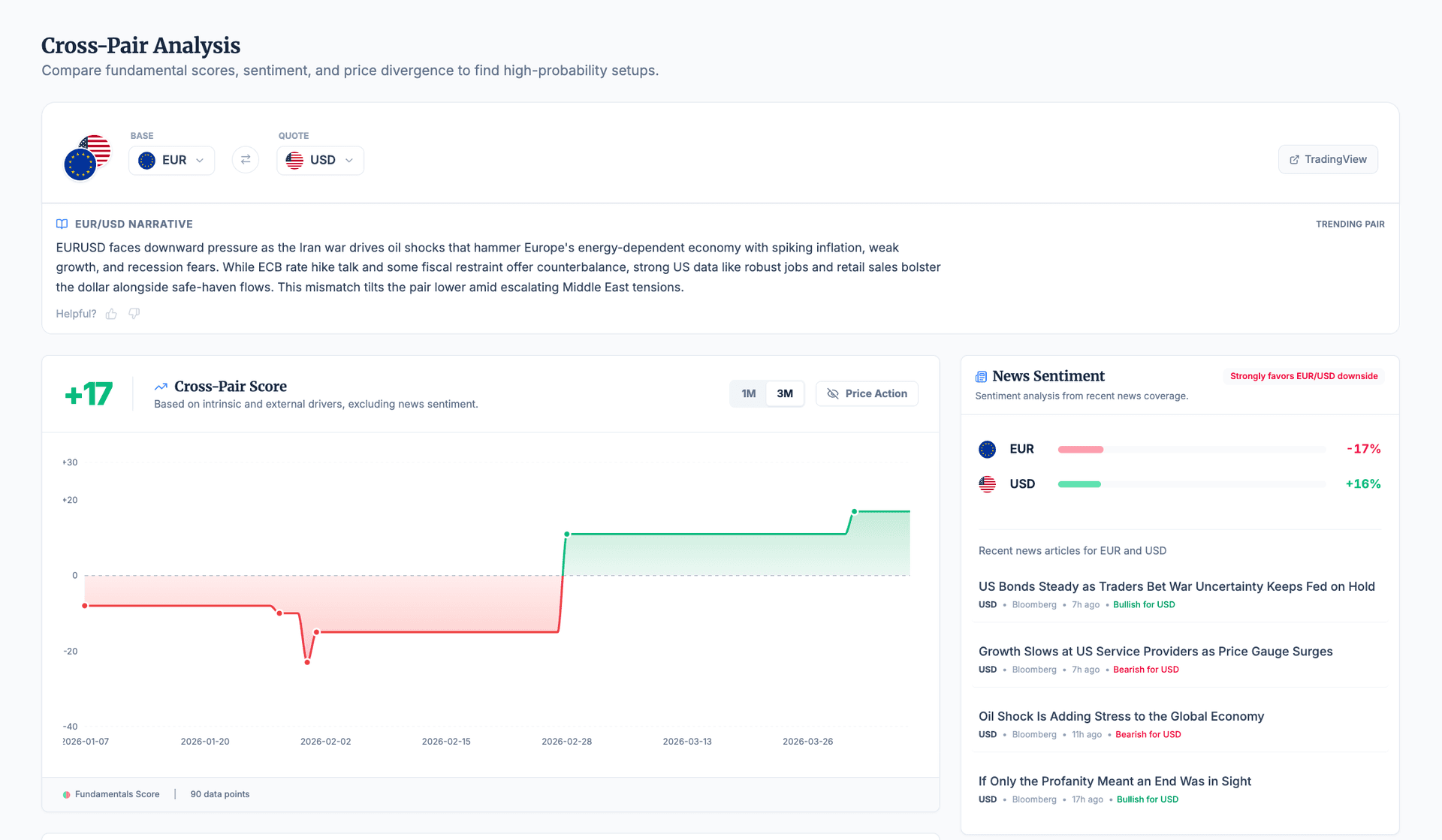This screenshot has width=1442, height=840.
Task: Open the TradingView external link button
Action: pos(1328,159)
